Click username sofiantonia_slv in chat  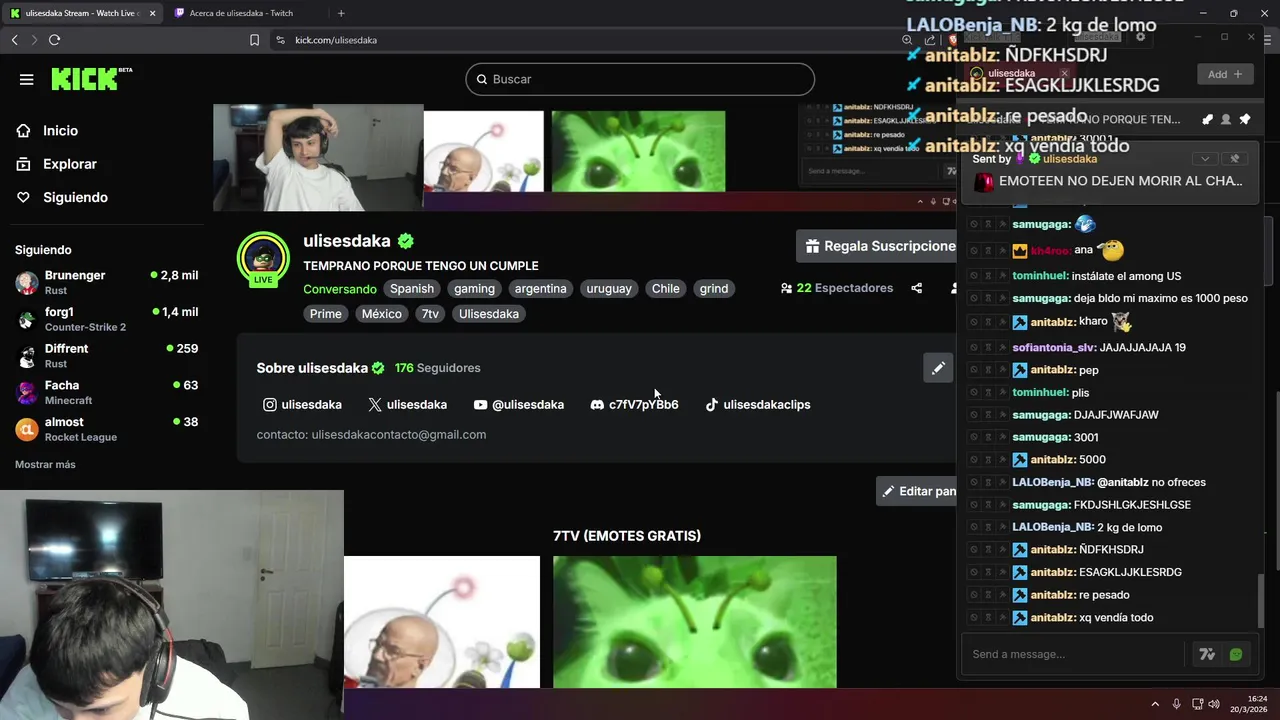pos(1054,348)
